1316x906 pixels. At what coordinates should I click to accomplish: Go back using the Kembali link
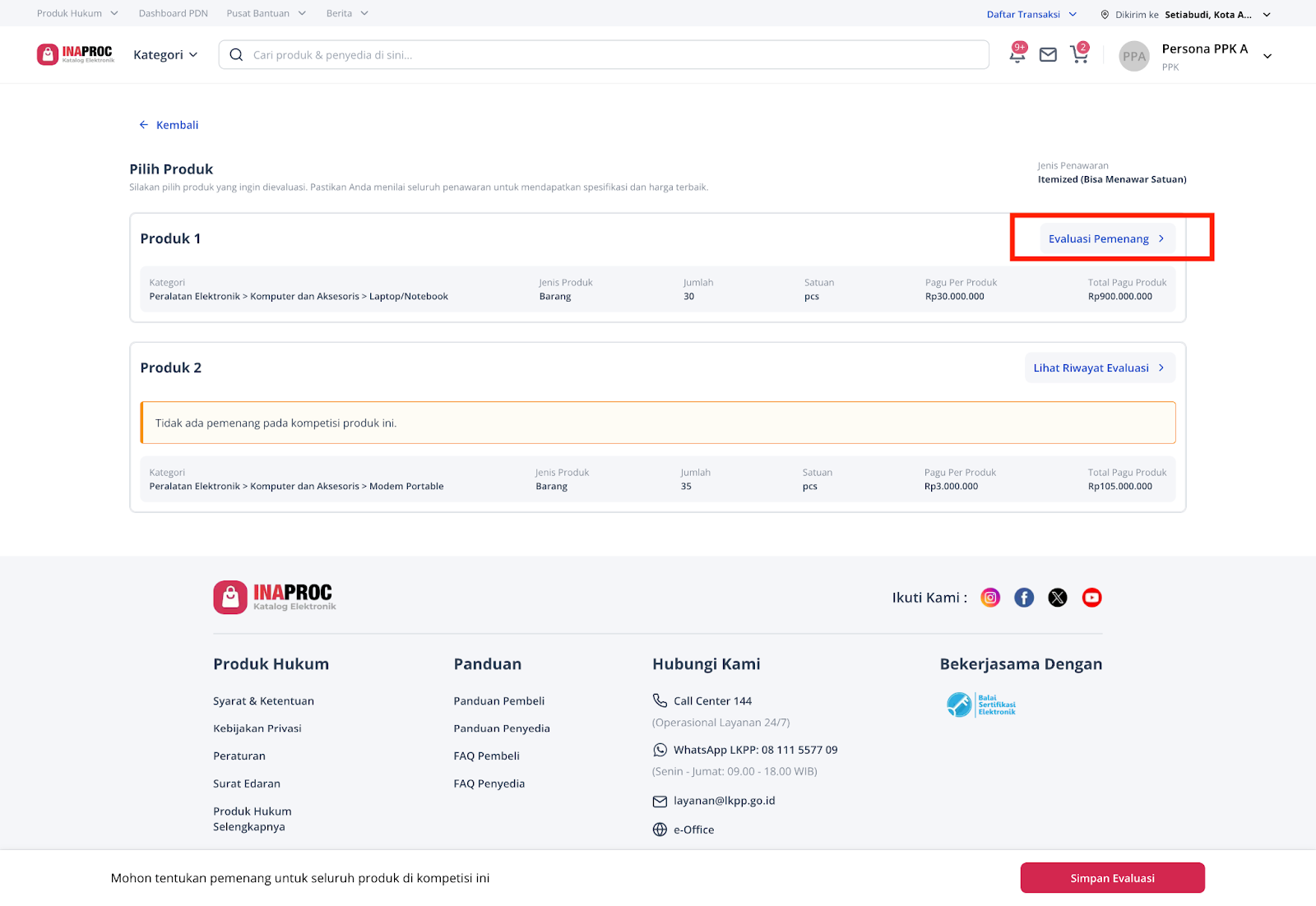169,125
